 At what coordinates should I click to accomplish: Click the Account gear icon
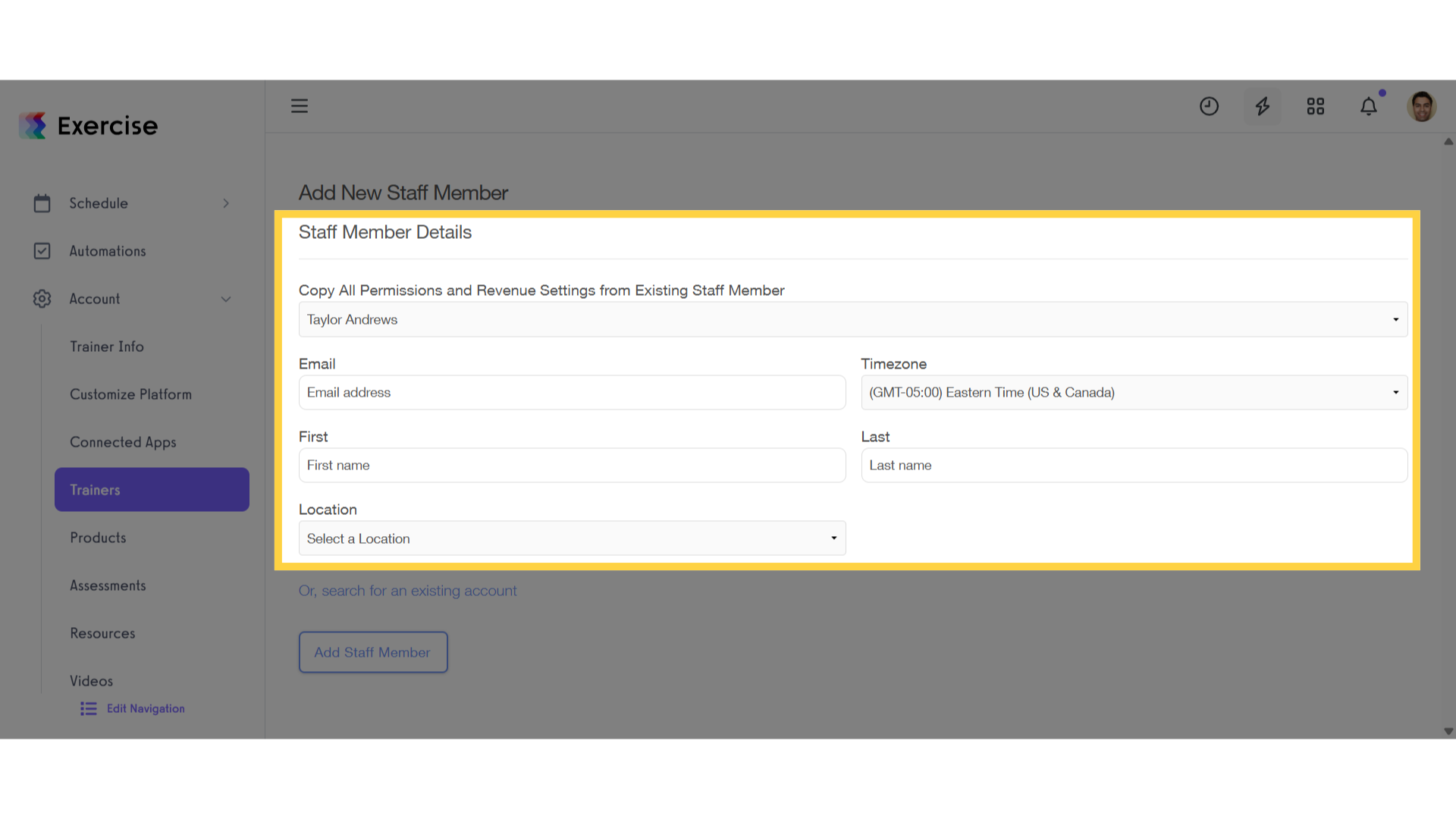click(x=42, y=299)
